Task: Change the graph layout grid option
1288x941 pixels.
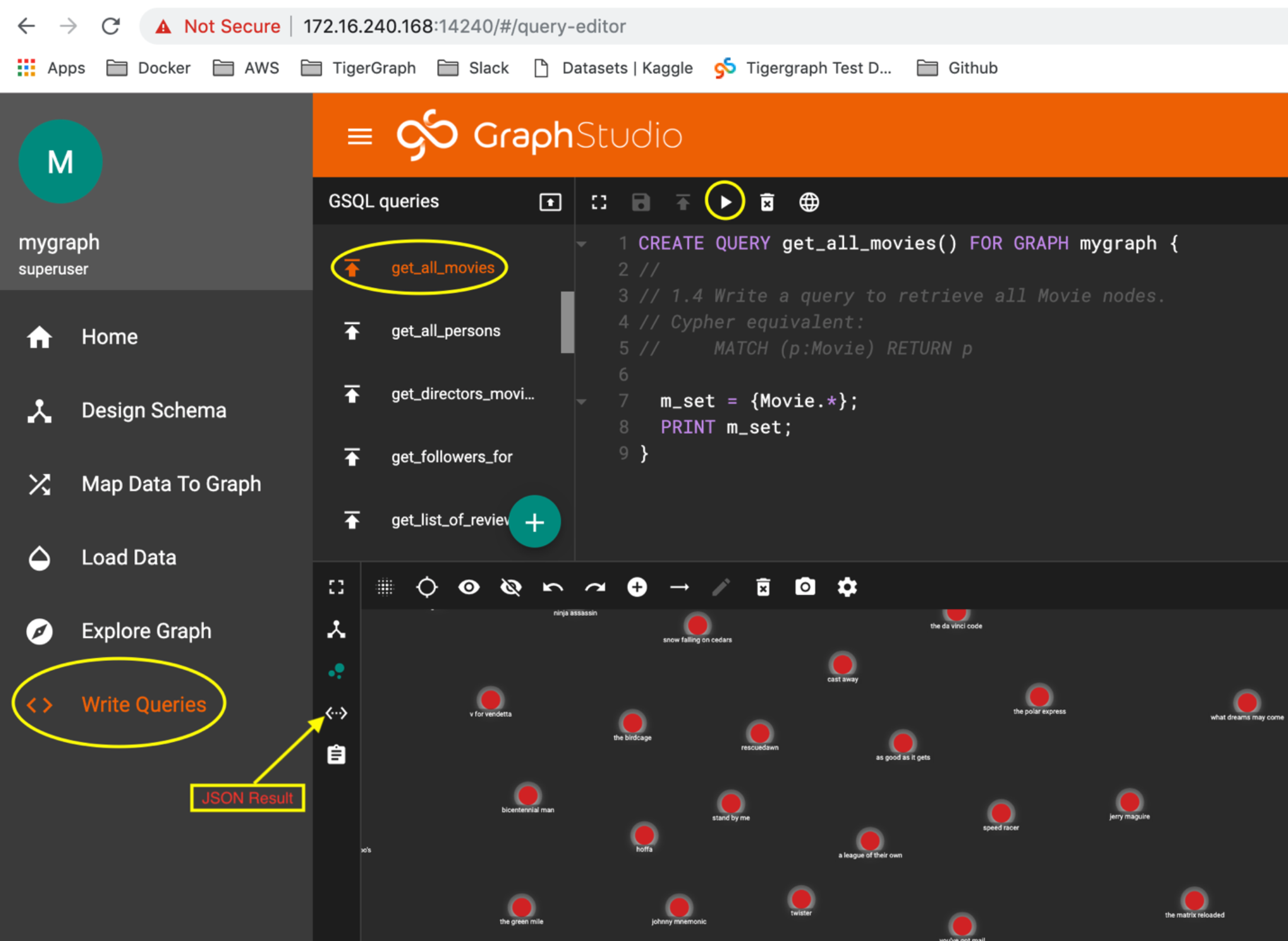Action: (385, 587)
